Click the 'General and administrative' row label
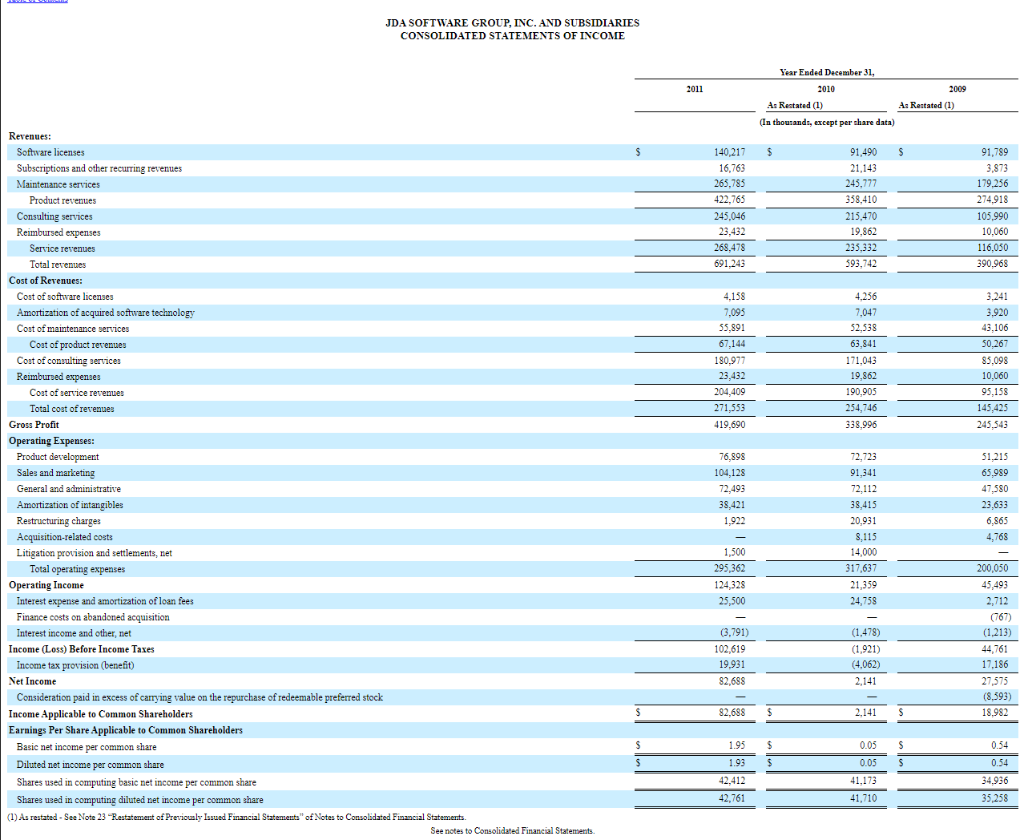 point(69,489)
